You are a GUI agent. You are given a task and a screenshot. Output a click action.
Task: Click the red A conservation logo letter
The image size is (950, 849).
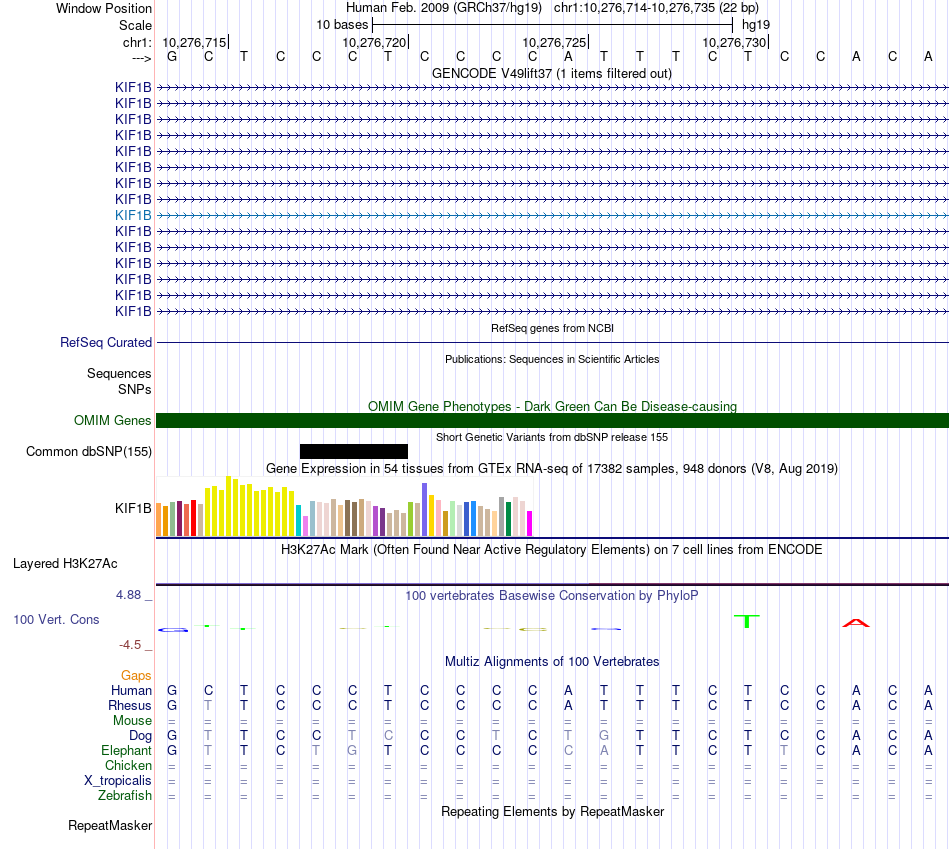tap(855, 623)
